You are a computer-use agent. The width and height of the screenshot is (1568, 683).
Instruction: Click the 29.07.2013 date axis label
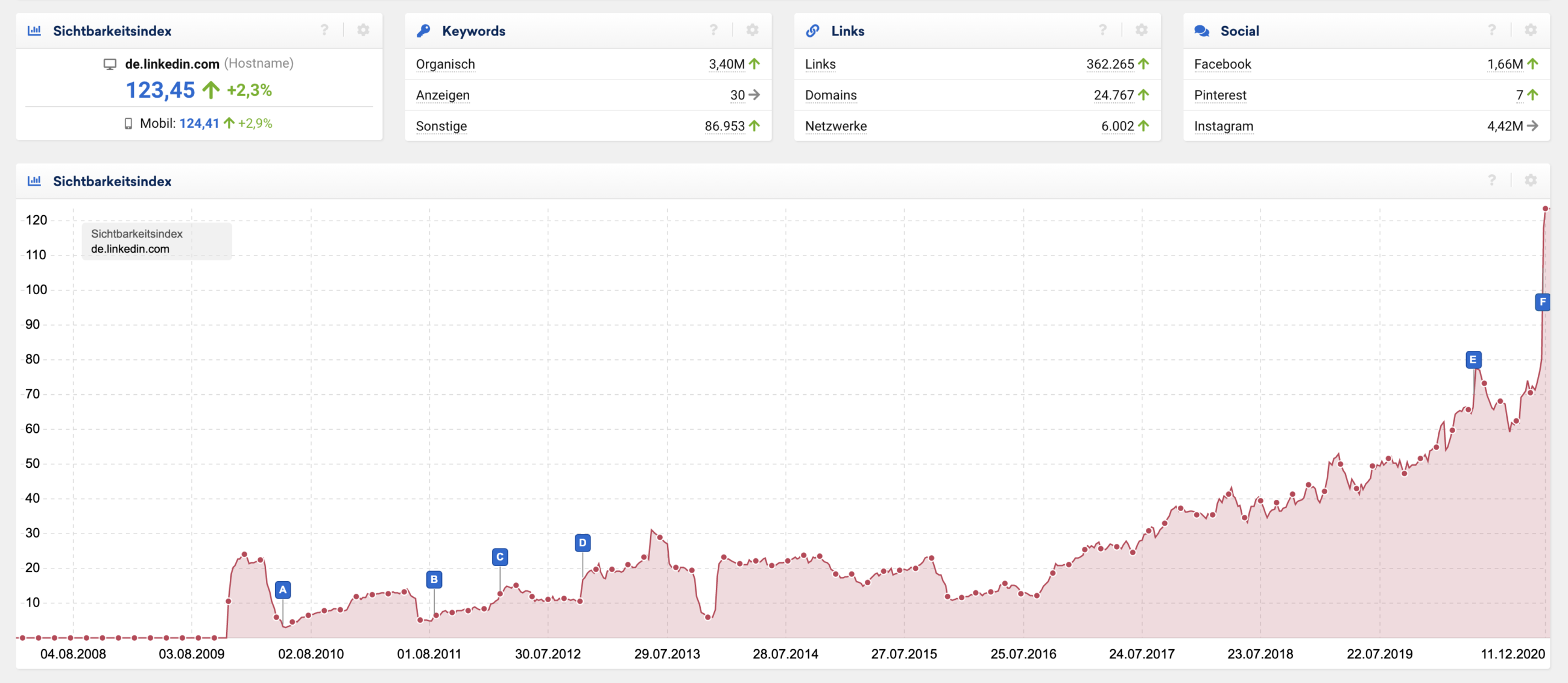[666, 654]
